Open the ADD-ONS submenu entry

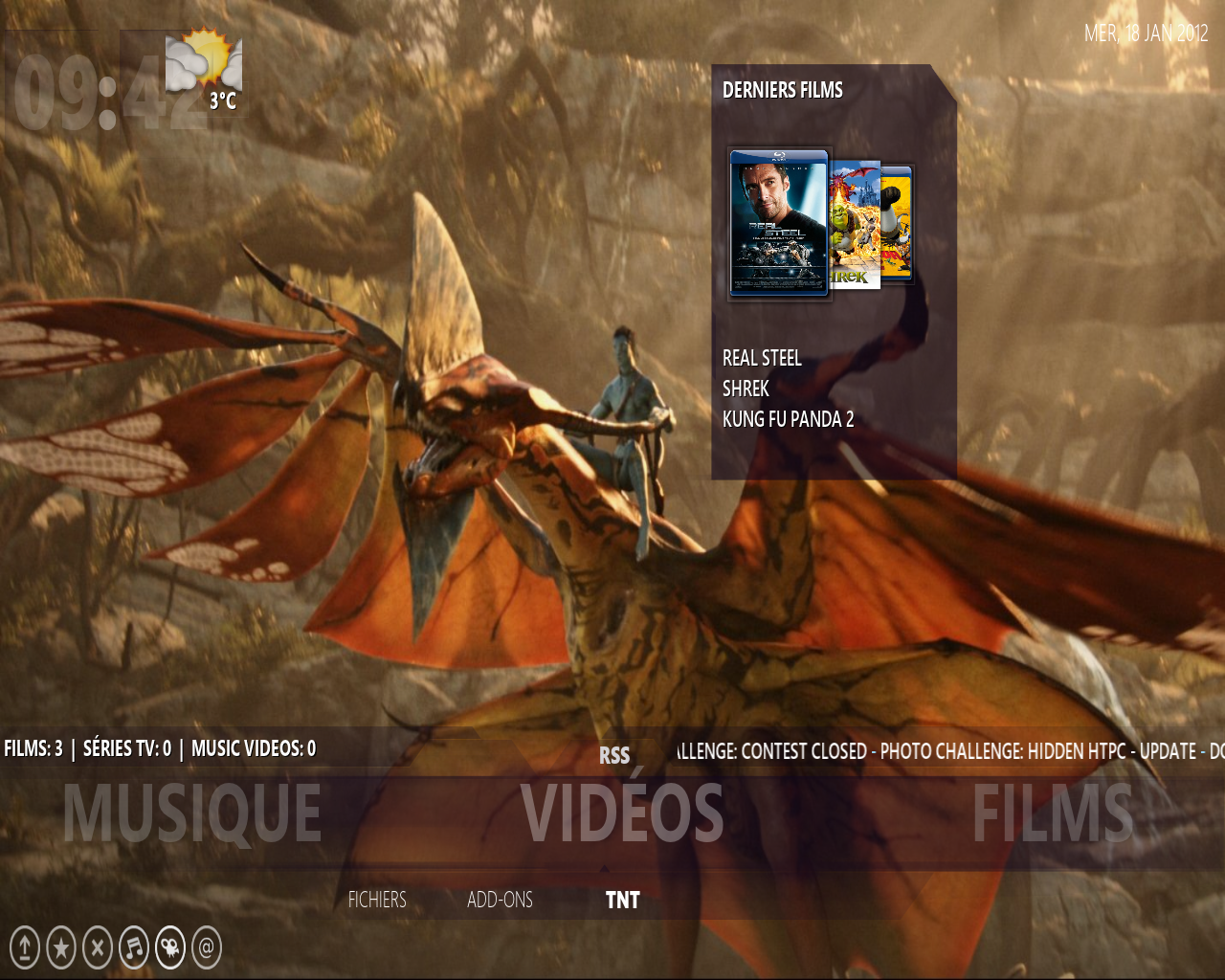point(500,900)
